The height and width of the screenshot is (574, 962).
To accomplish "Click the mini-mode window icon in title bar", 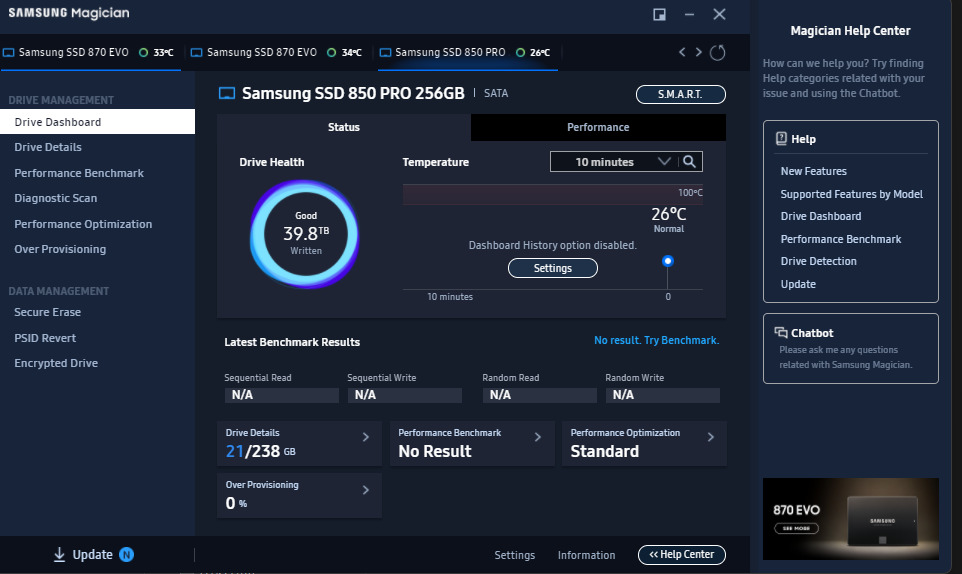I will (660, 14).
